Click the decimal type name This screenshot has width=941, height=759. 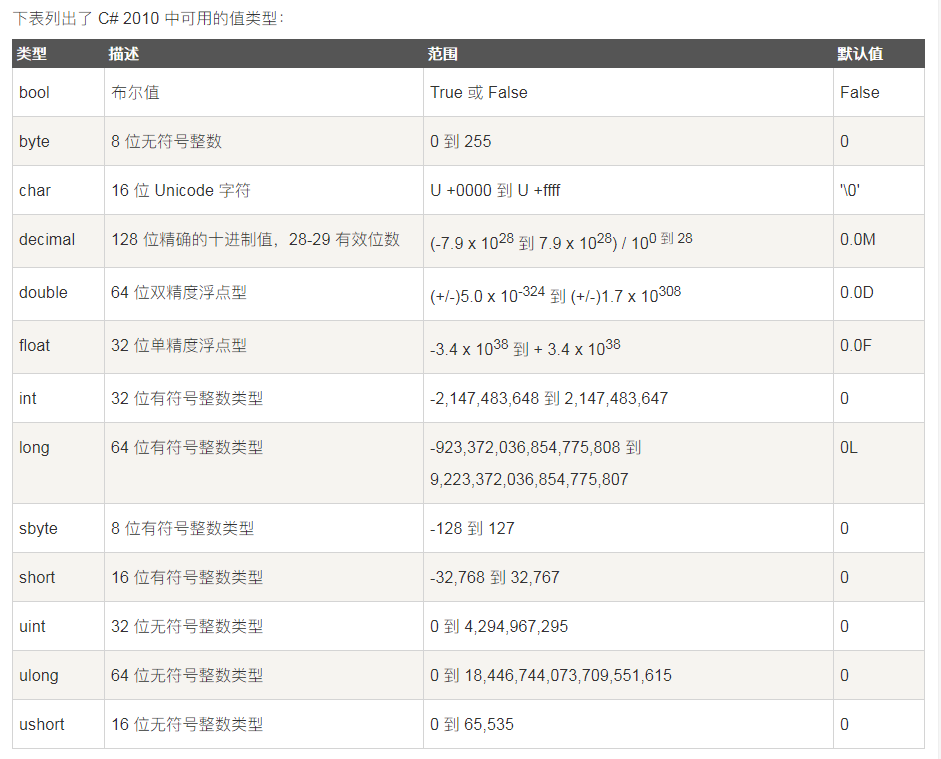[47, 239]
